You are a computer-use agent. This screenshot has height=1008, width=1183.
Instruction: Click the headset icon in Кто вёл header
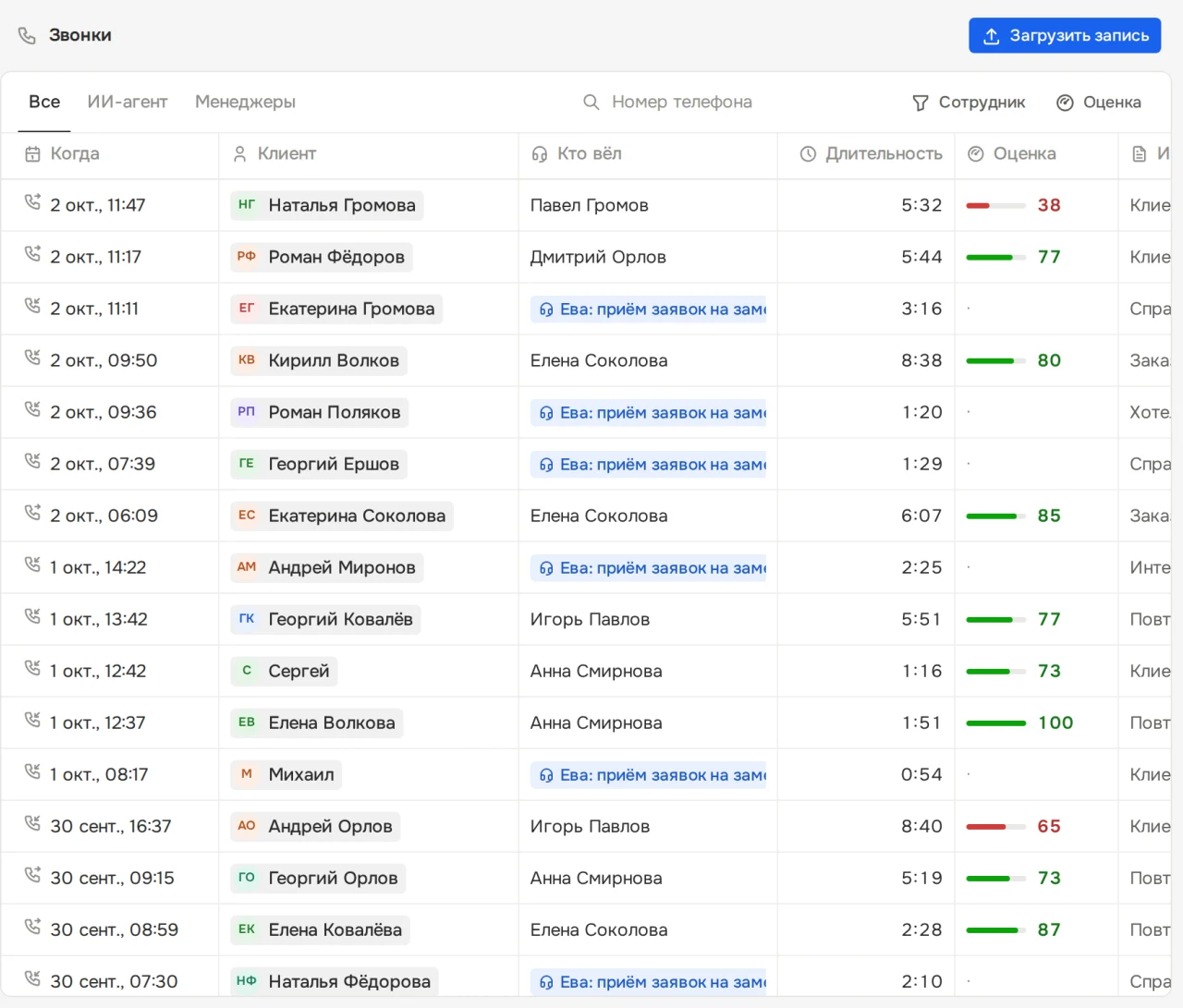click(x=540, y=154)
